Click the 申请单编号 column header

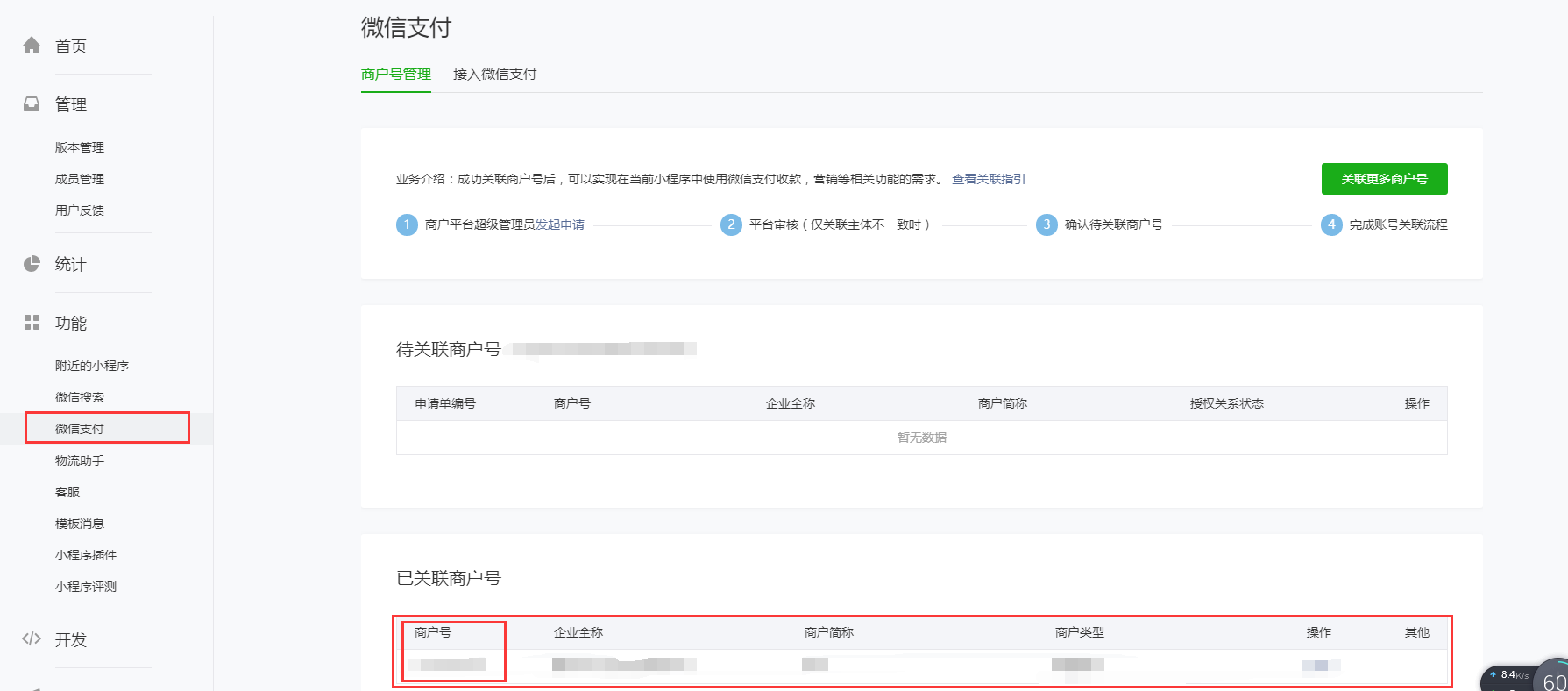[x=445, y=403]
